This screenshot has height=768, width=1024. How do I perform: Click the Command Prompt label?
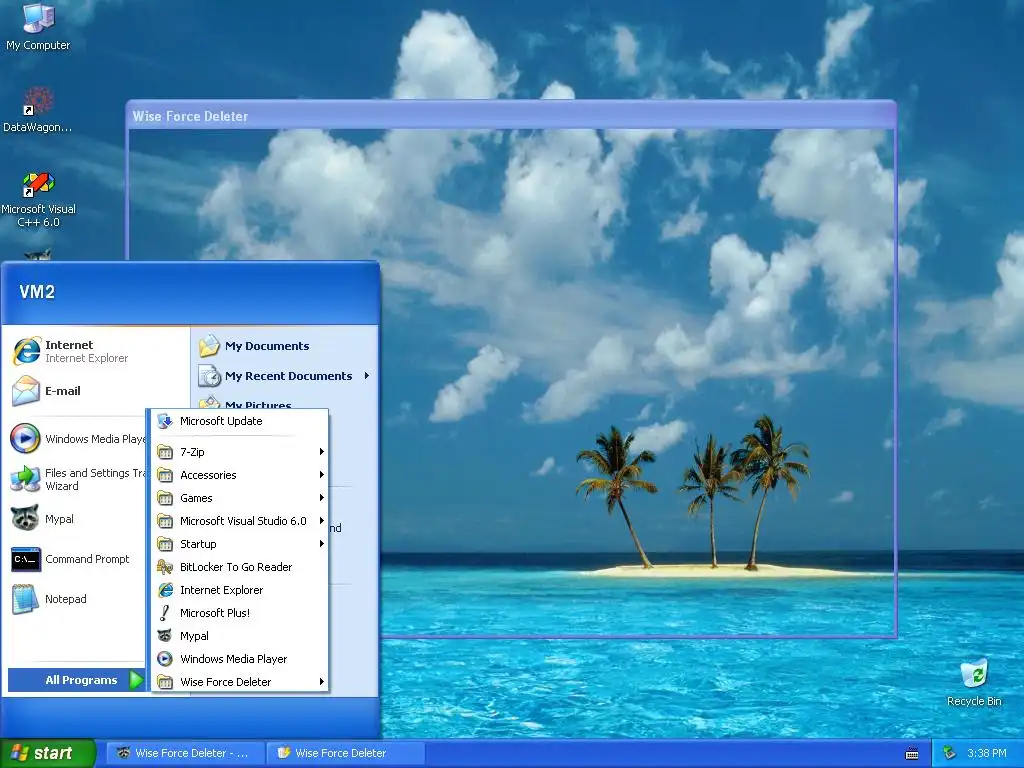pos(87,559)
